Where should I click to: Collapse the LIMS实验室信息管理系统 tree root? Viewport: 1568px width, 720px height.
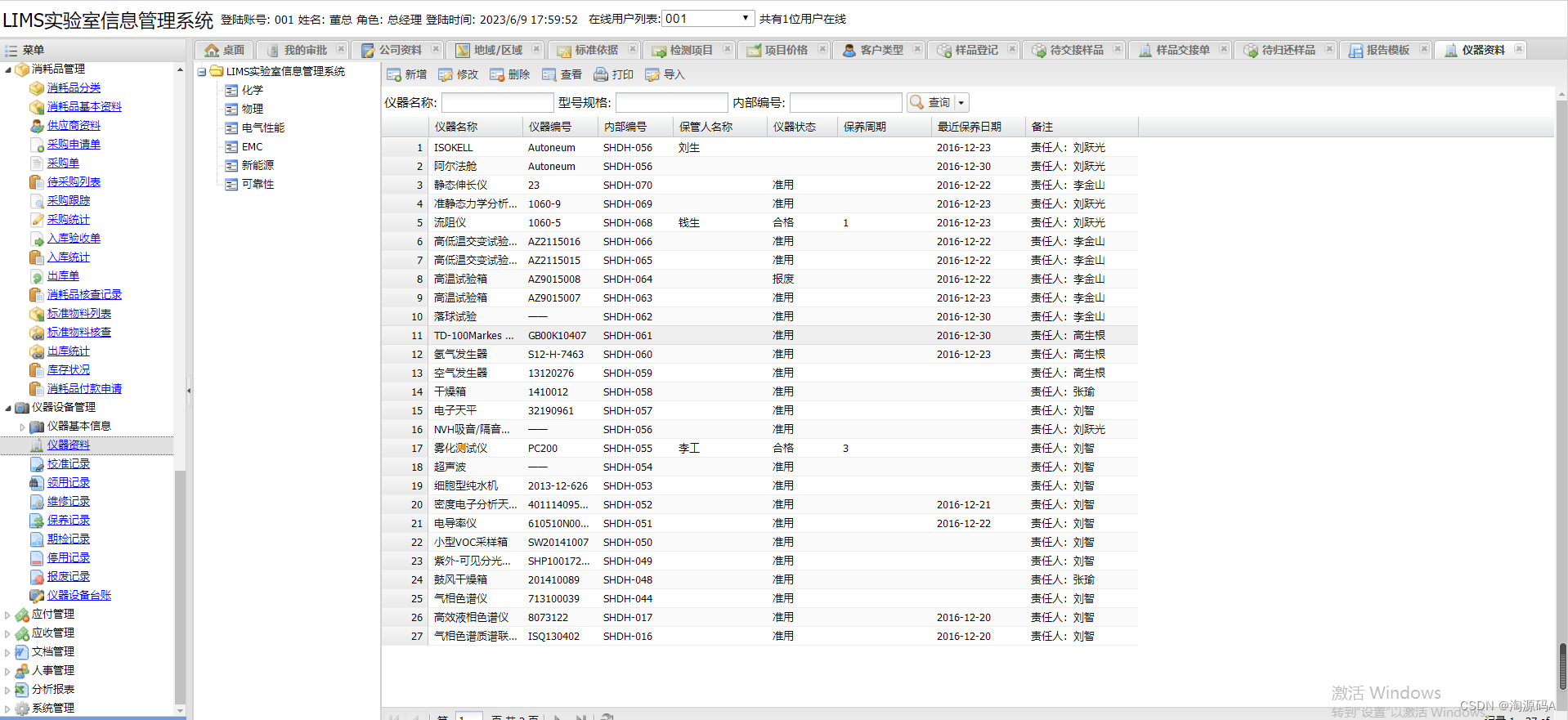(x=201, y=72)
